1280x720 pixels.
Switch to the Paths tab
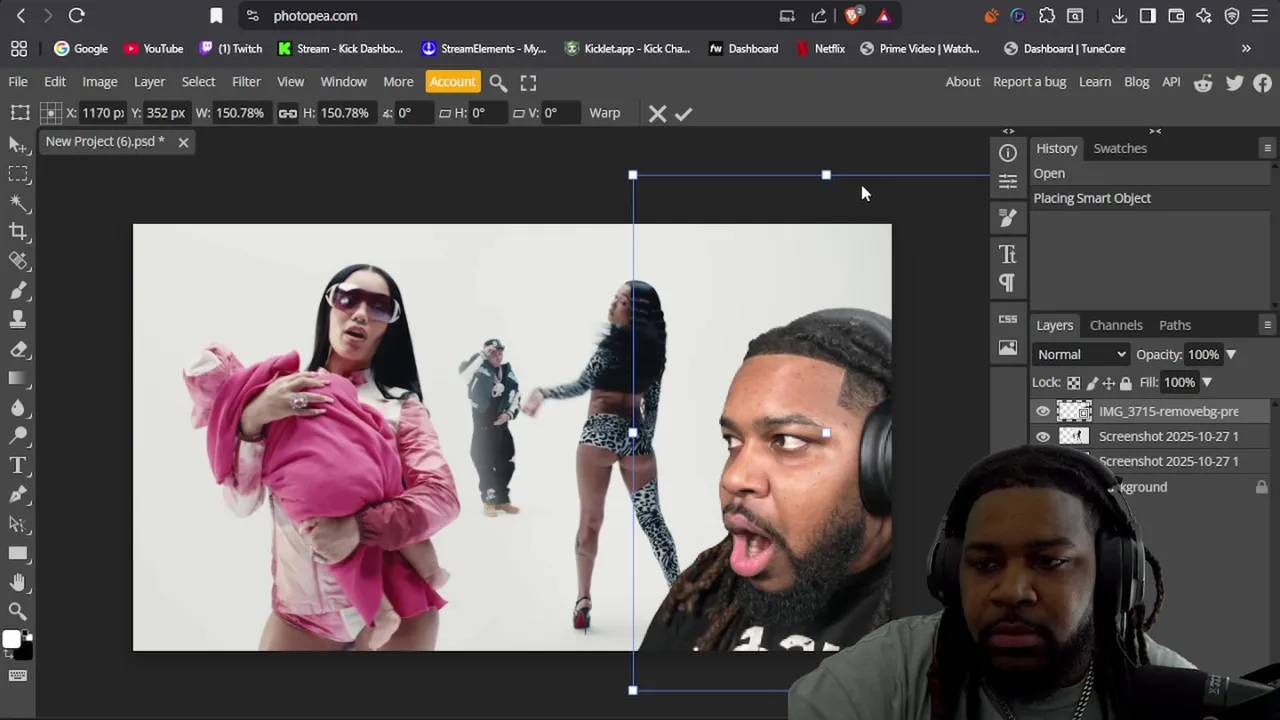pyautogui.click(x=1175, y=325)
